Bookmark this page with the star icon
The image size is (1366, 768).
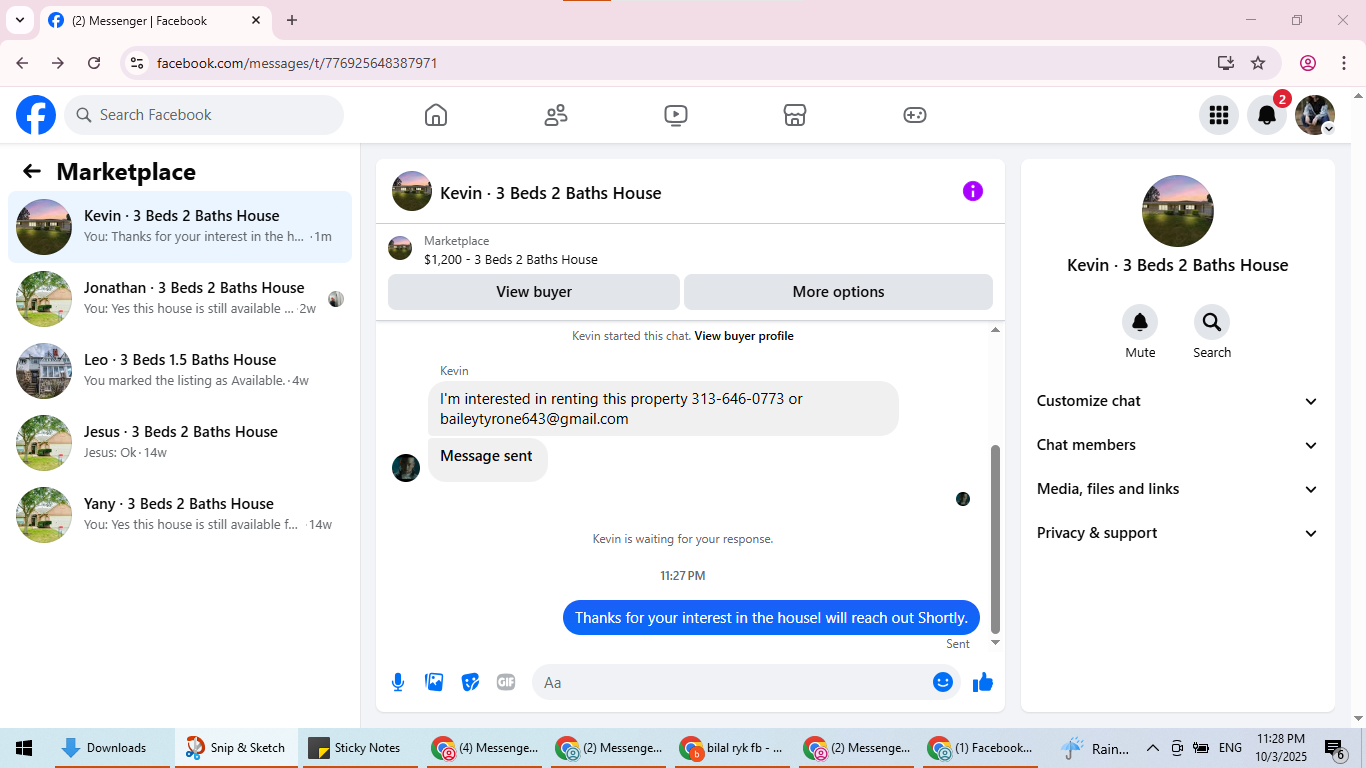click(1258, 63)
